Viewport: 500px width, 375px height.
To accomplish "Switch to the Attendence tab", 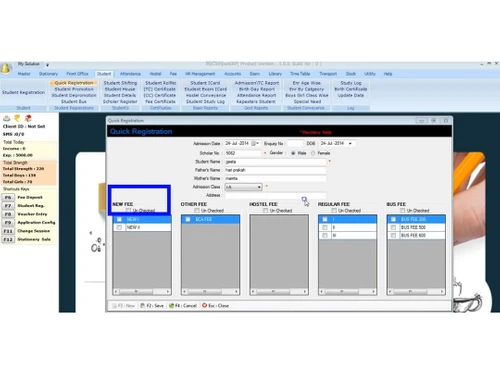I will (x=130, y=74).
